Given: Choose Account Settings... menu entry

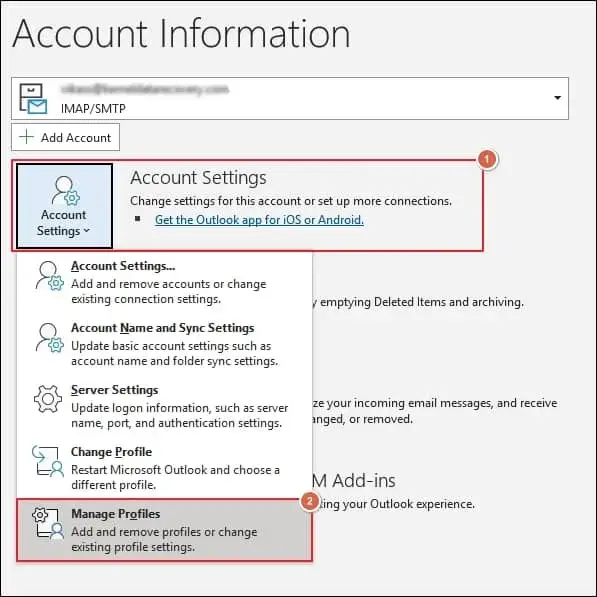Looking at the screenshot, I should [164, 282].
